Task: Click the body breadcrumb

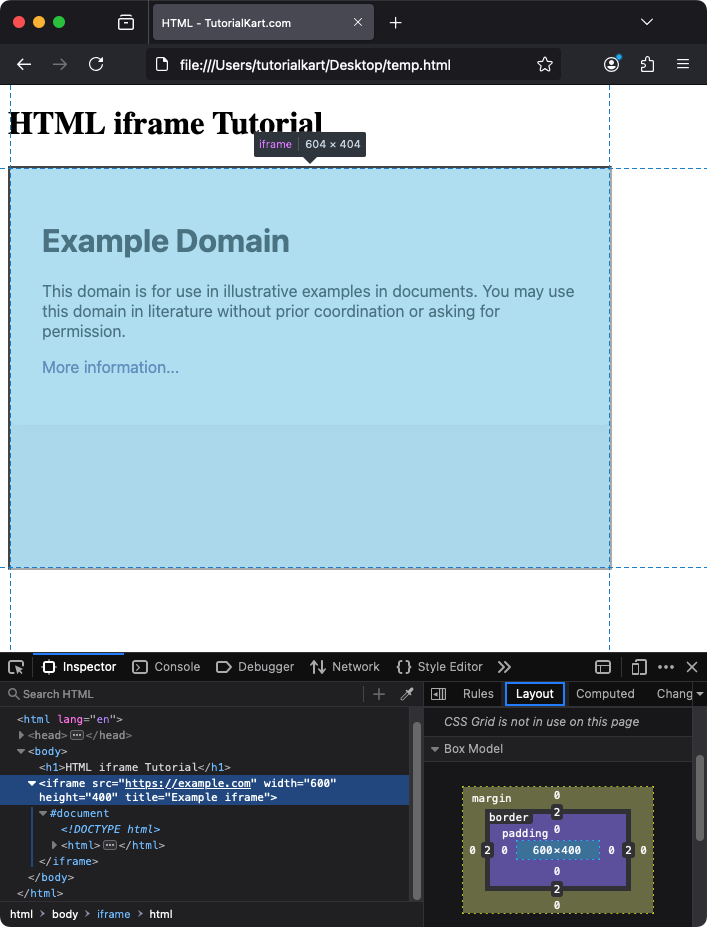Action: (x=65, y=914)
